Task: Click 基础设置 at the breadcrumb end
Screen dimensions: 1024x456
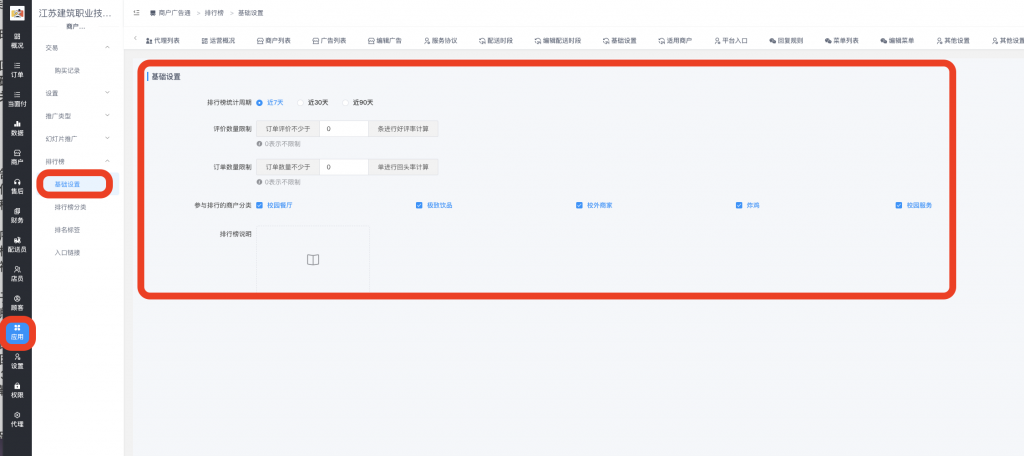Action: coord(251,13)
